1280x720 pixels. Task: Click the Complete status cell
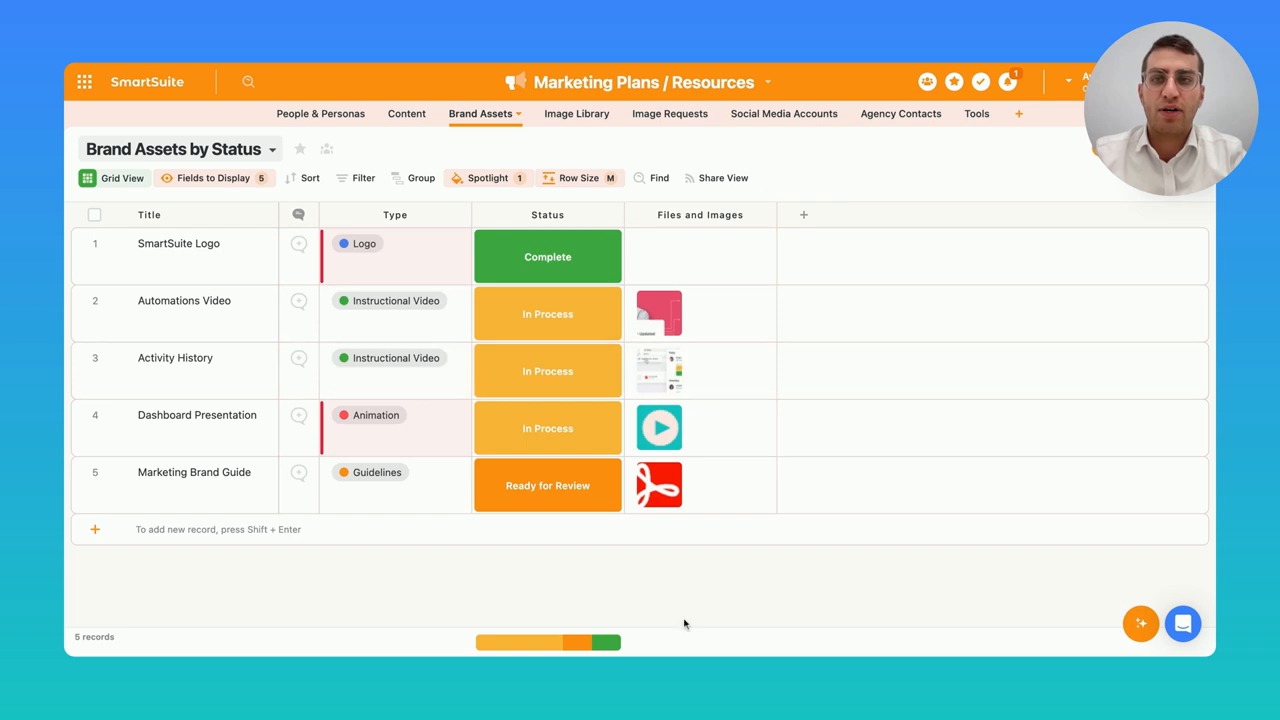coord(548,257)
